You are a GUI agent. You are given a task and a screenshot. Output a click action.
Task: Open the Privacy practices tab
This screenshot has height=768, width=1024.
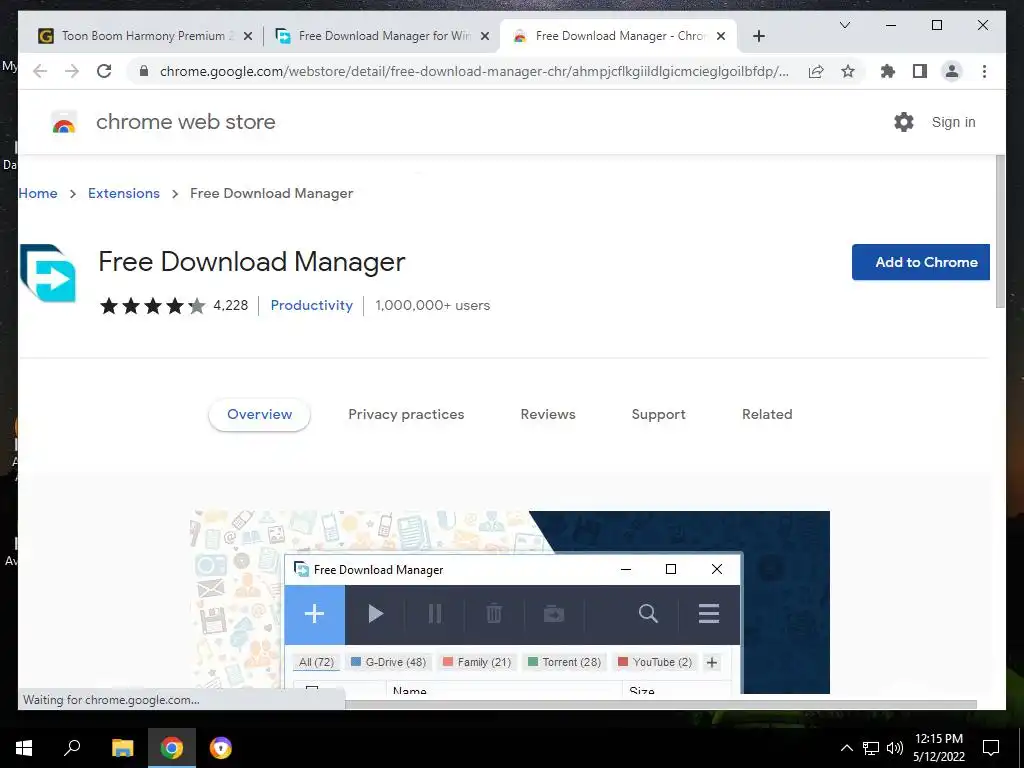coord(406,415)
